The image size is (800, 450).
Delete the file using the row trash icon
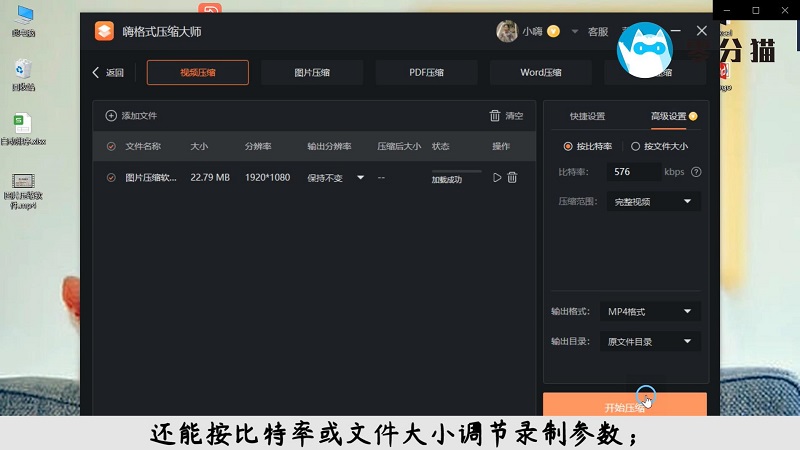[x=512, y=177]
